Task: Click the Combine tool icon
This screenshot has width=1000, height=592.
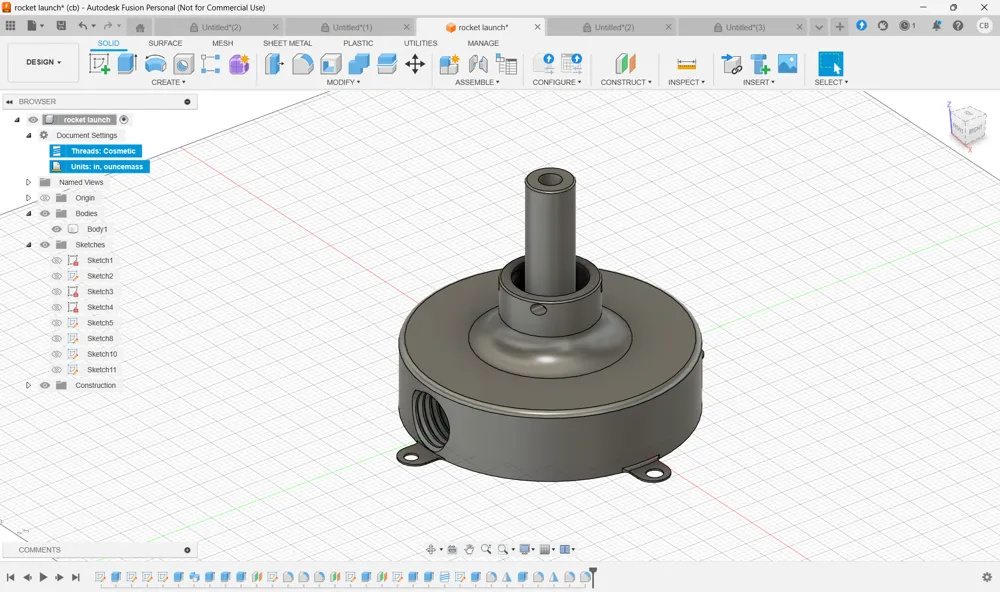Action: tap(359, 64)
